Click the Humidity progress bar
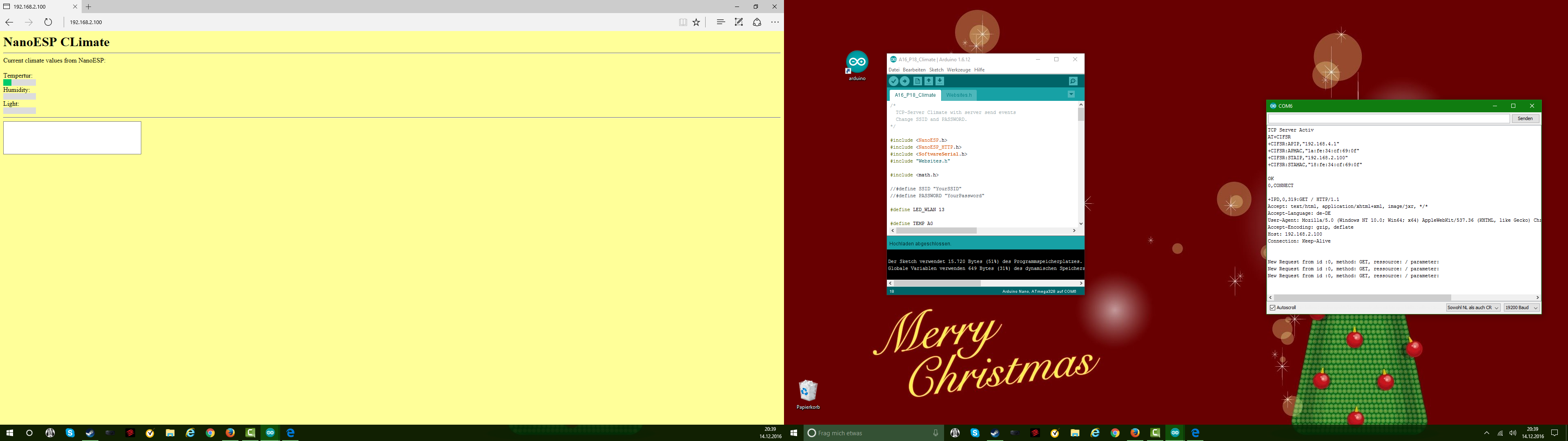 pos(20,96)
